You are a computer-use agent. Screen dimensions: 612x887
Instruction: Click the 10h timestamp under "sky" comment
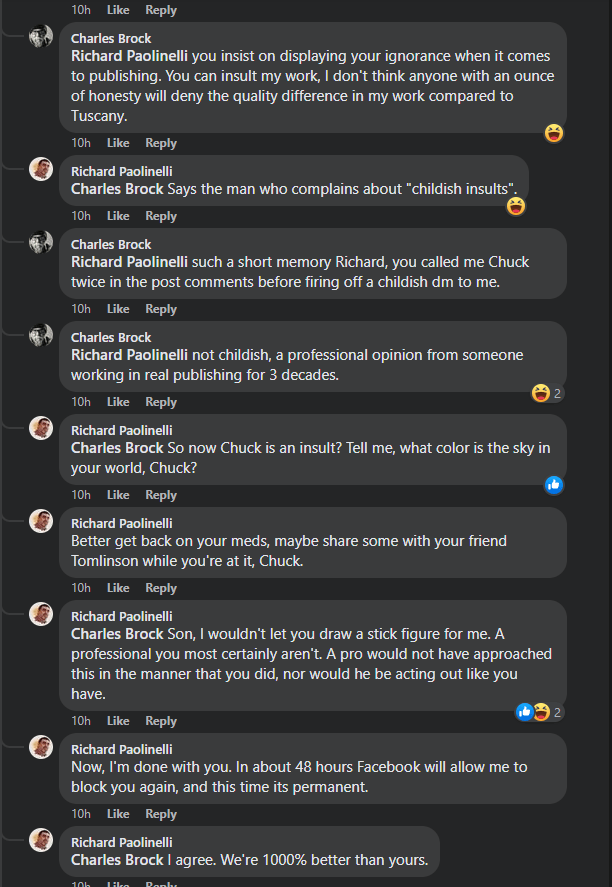pos(81,495)
